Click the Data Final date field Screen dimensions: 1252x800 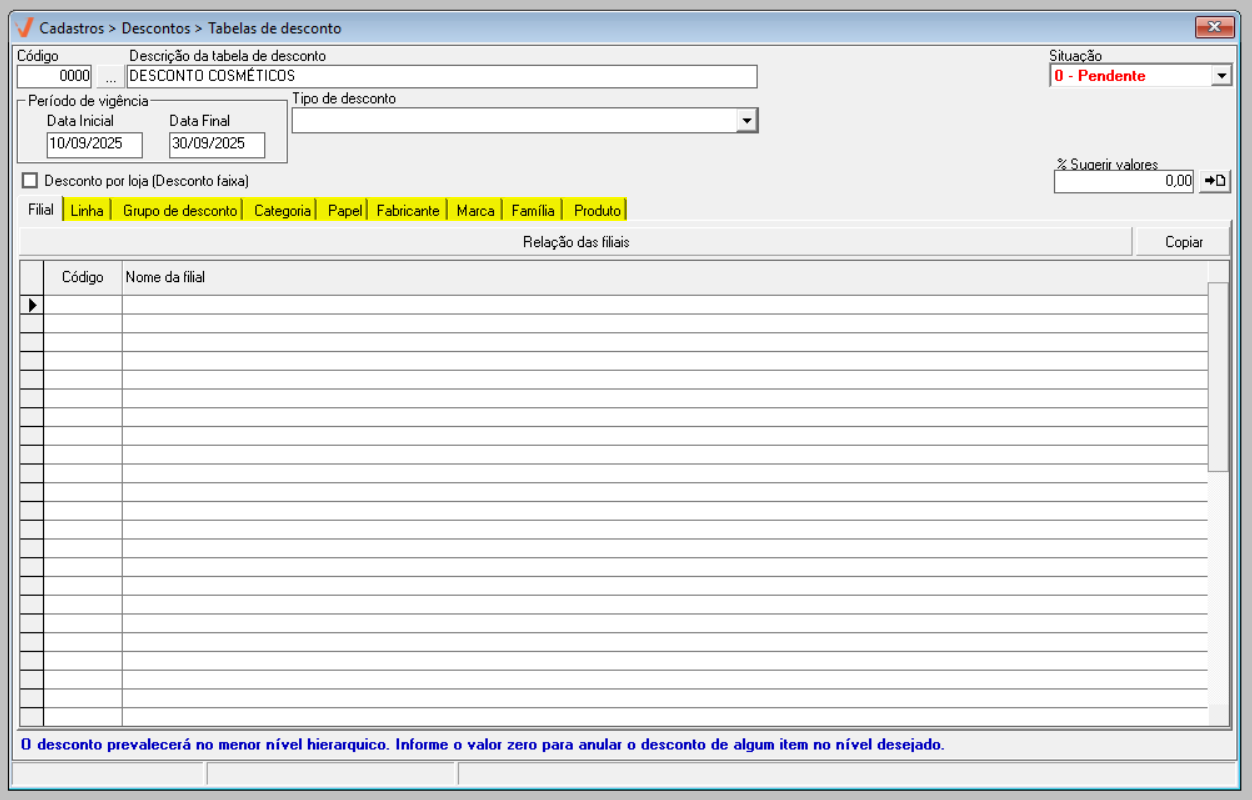(217, 144)
